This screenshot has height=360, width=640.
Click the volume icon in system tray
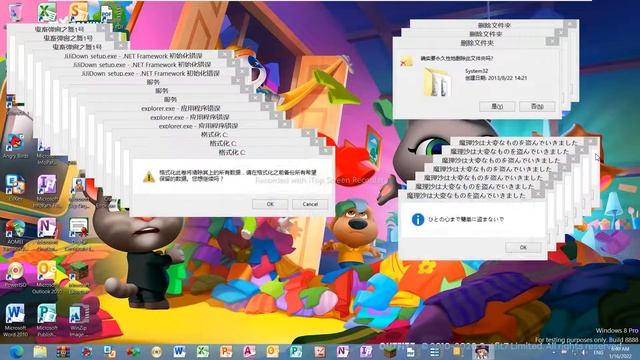click(584, 352)
